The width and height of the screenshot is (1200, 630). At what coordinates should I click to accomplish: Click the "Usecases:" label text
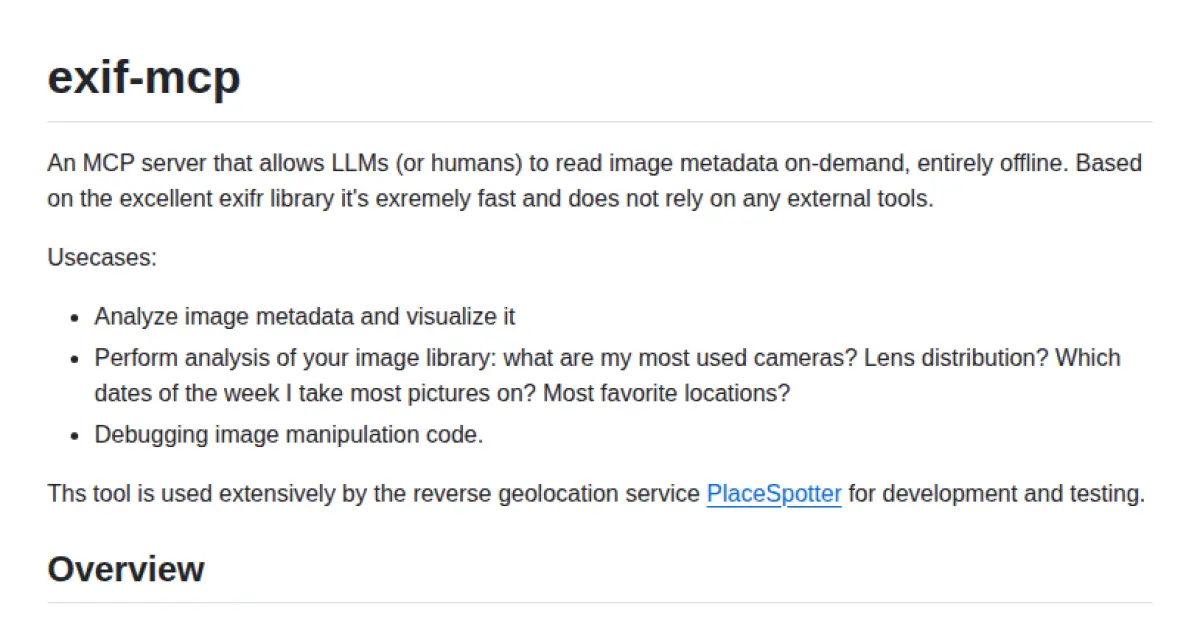[x=102, y=257]
